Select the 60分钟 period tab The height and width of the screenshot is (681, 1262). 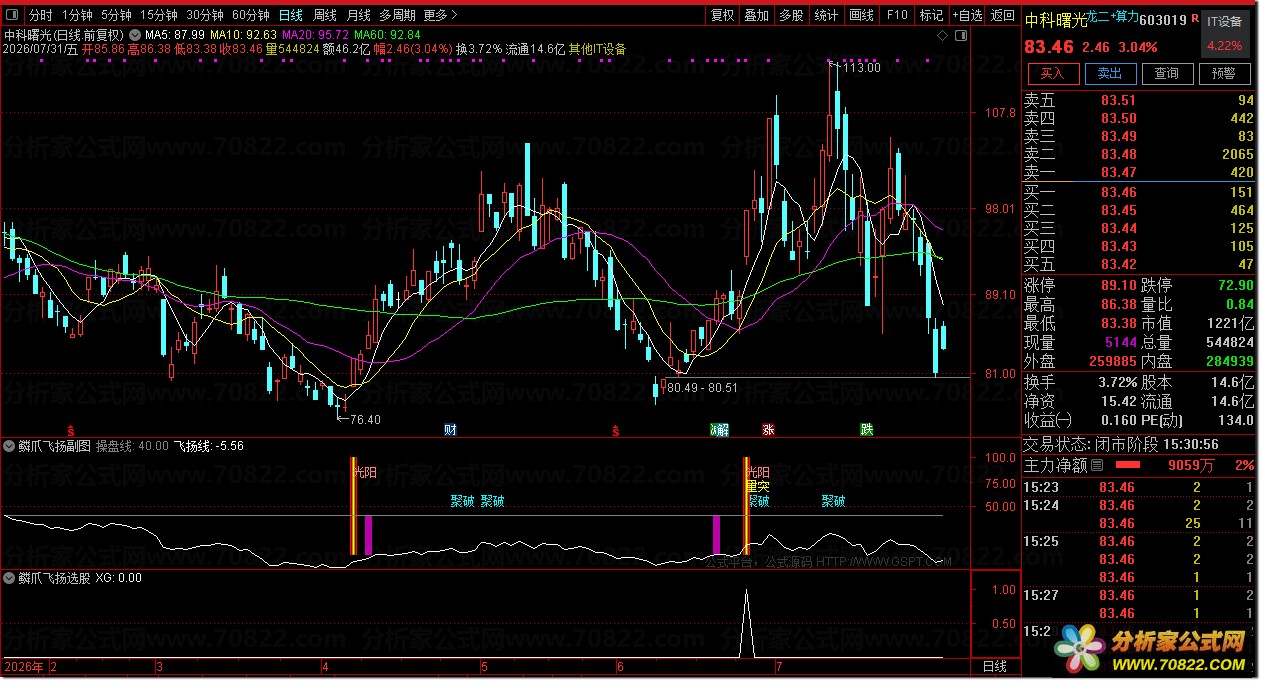click(x=251, y=15)
